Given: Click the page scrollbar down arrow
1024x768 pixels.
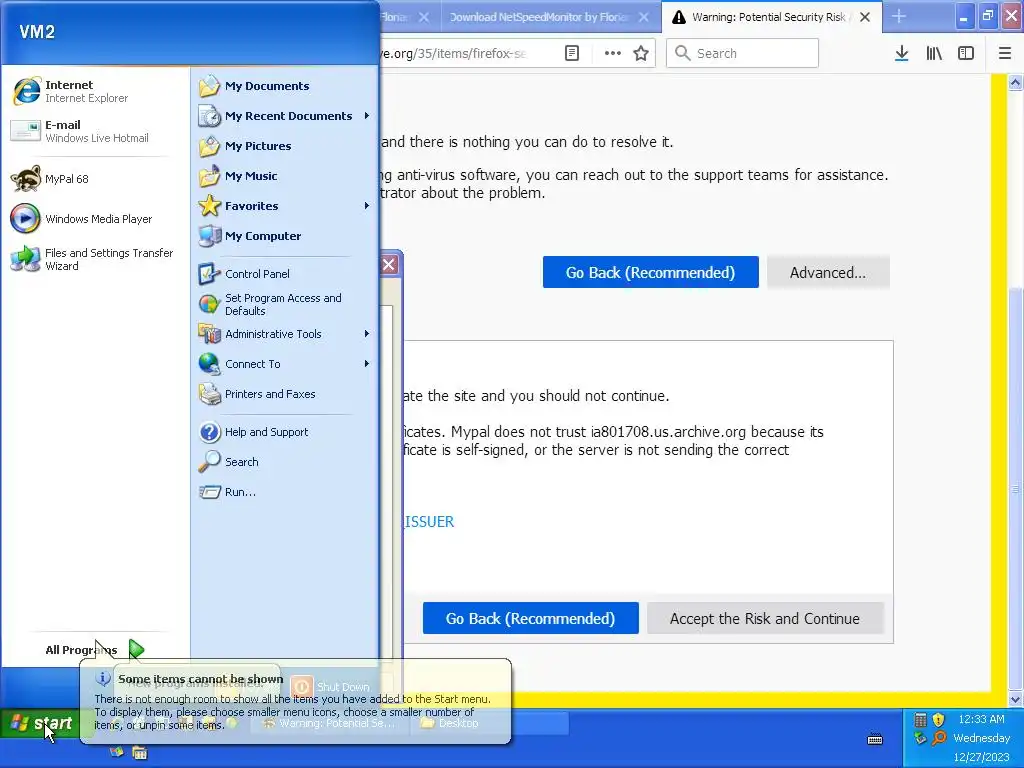Looking at the screenshot, I should (1016, 699).
